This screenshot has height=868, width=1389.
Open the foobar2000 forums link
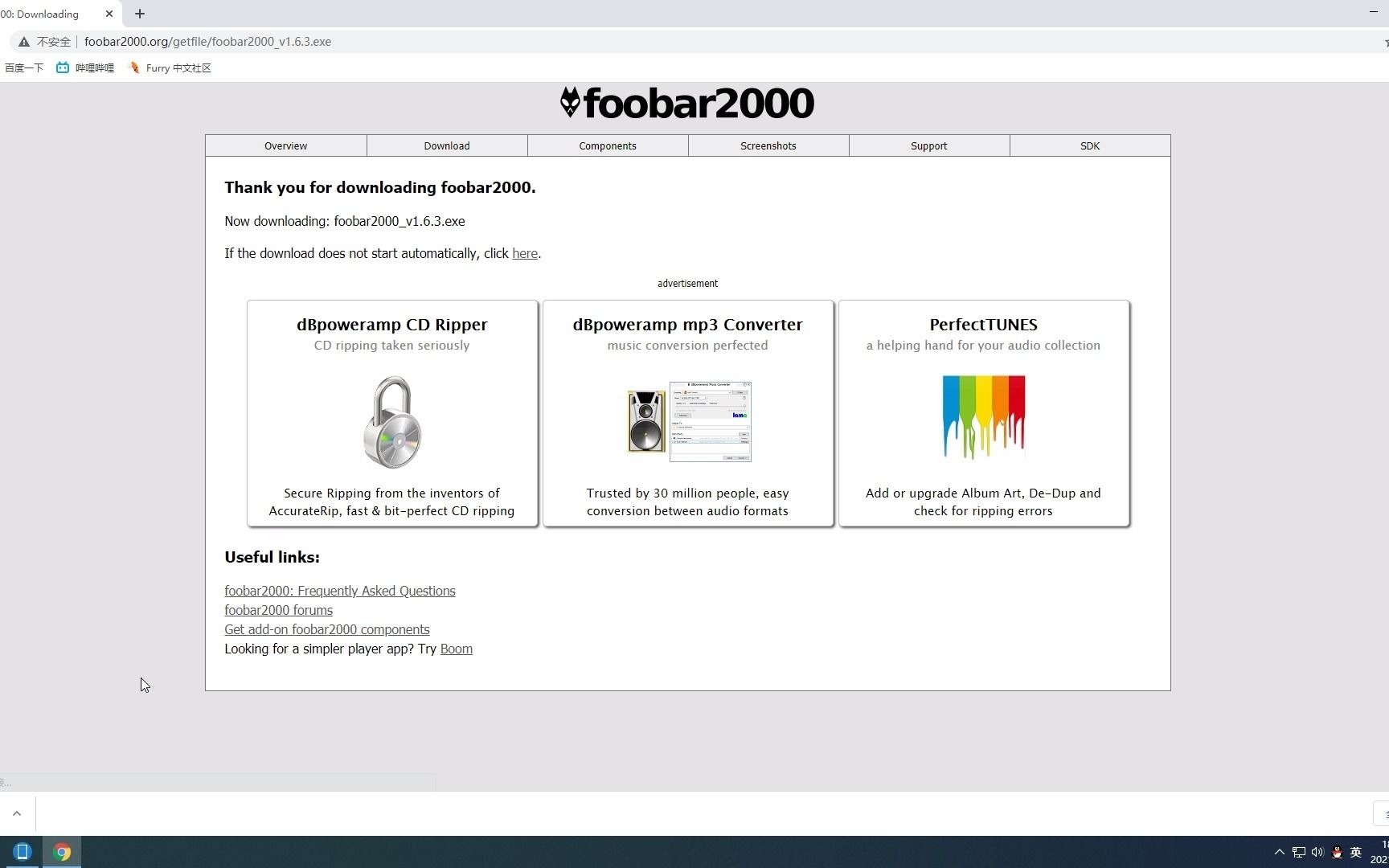coord(279,610)
